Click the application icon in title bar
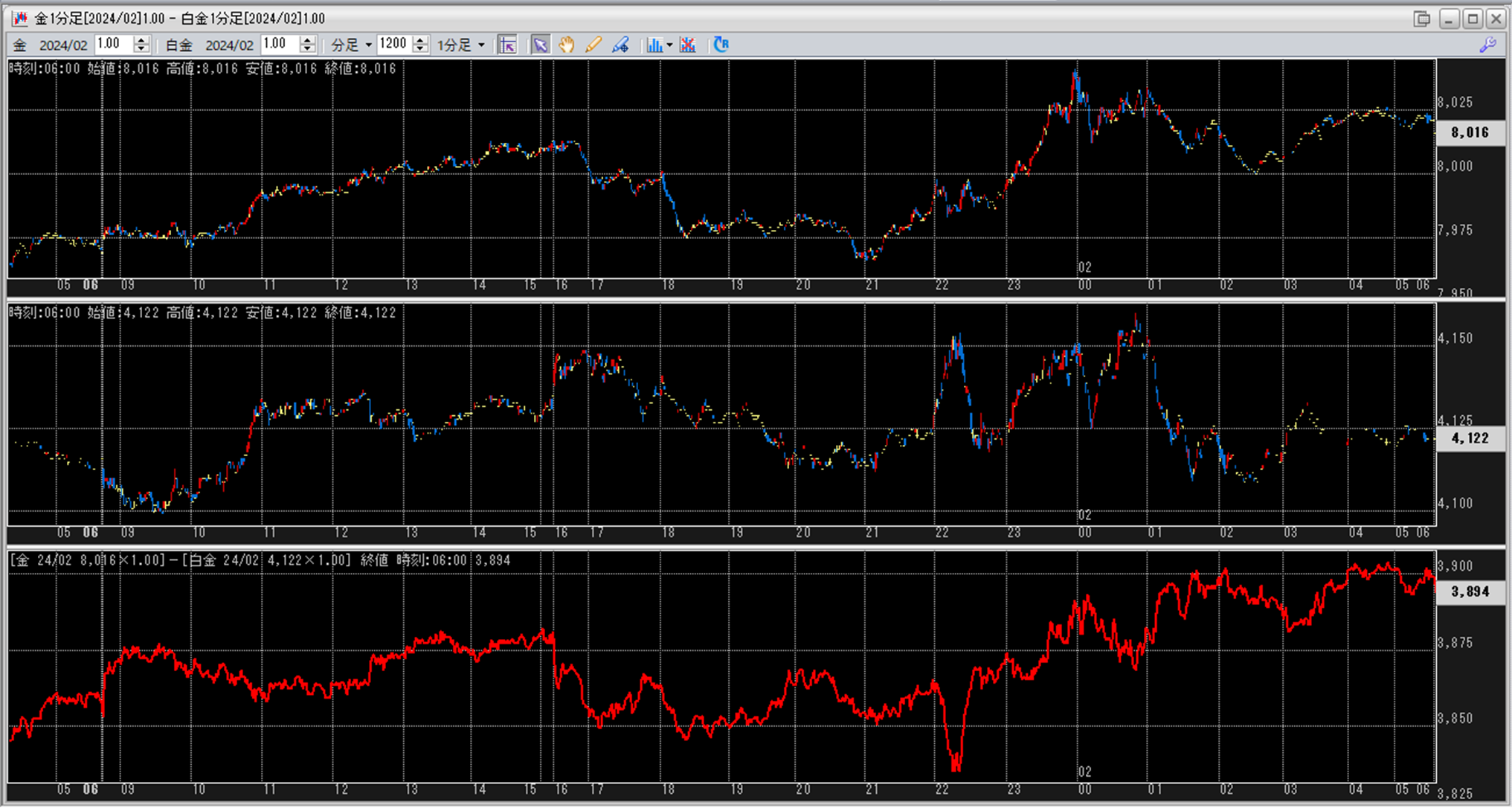 click(x=19, y=18)
